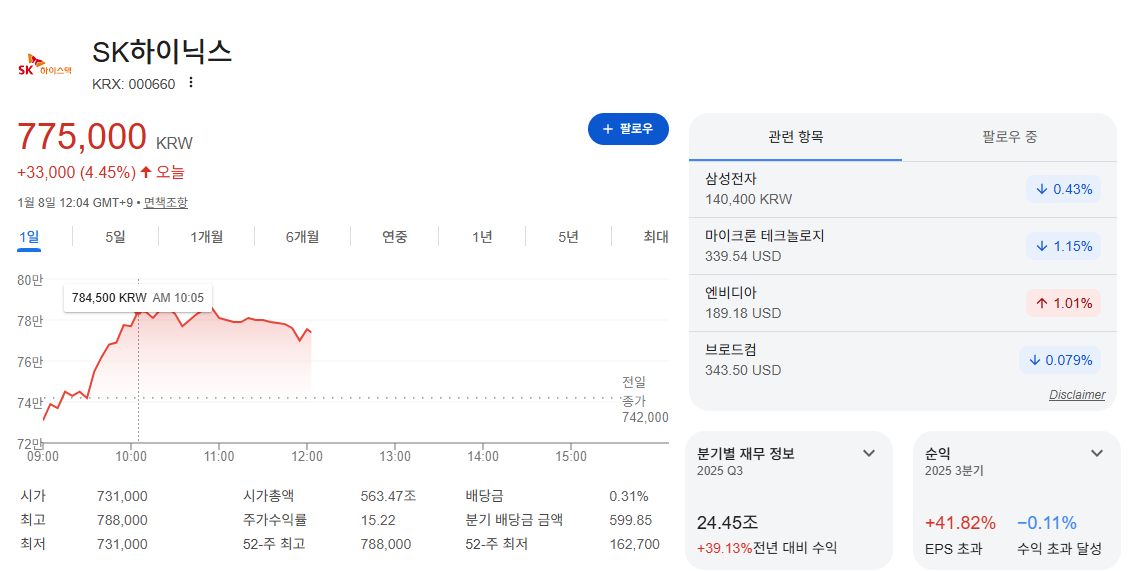Switch chart to 6개월 range
Viewport: 1132px width, 571px height.
click(302, 237)
